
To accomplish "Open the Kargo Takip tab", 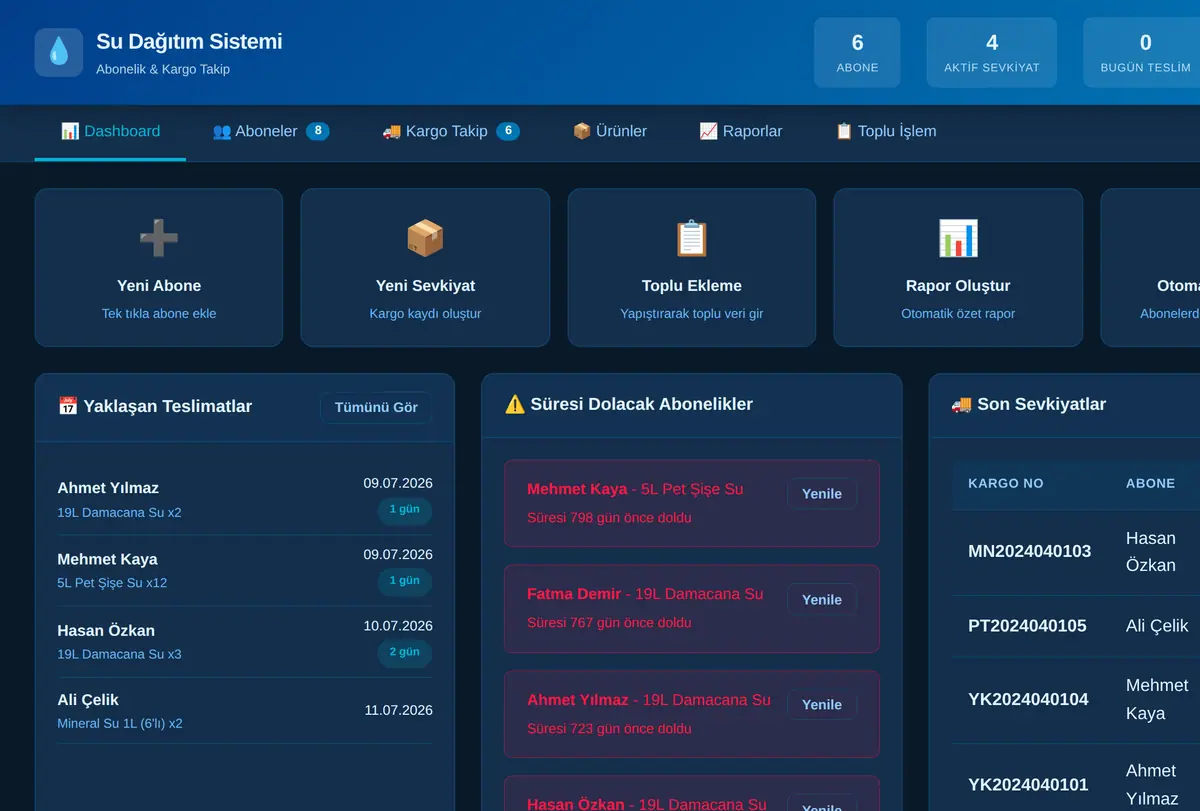I will pos(451,131).
